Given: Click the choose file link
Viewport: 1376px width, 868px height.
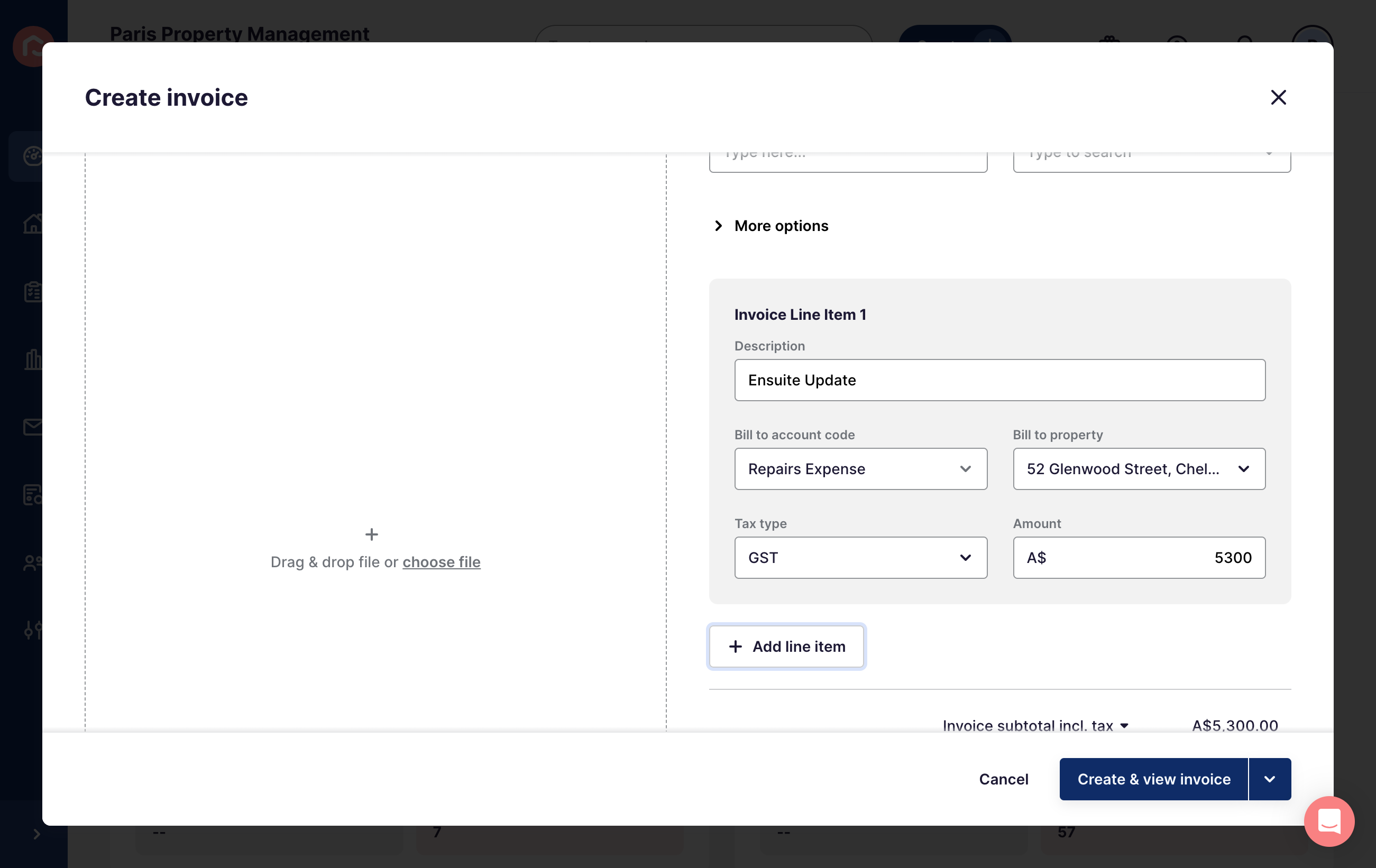Looking at the screenshot, I should click(x=441, y=562).
